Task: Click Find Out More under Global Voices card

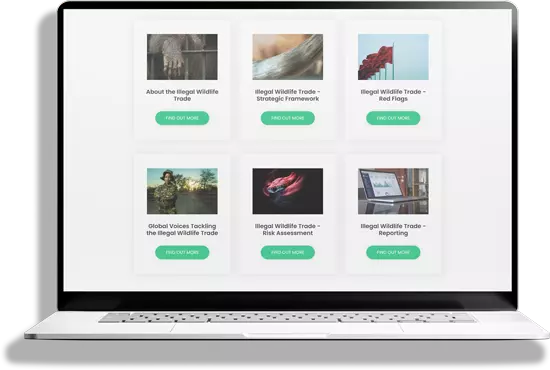Action: 182,252
